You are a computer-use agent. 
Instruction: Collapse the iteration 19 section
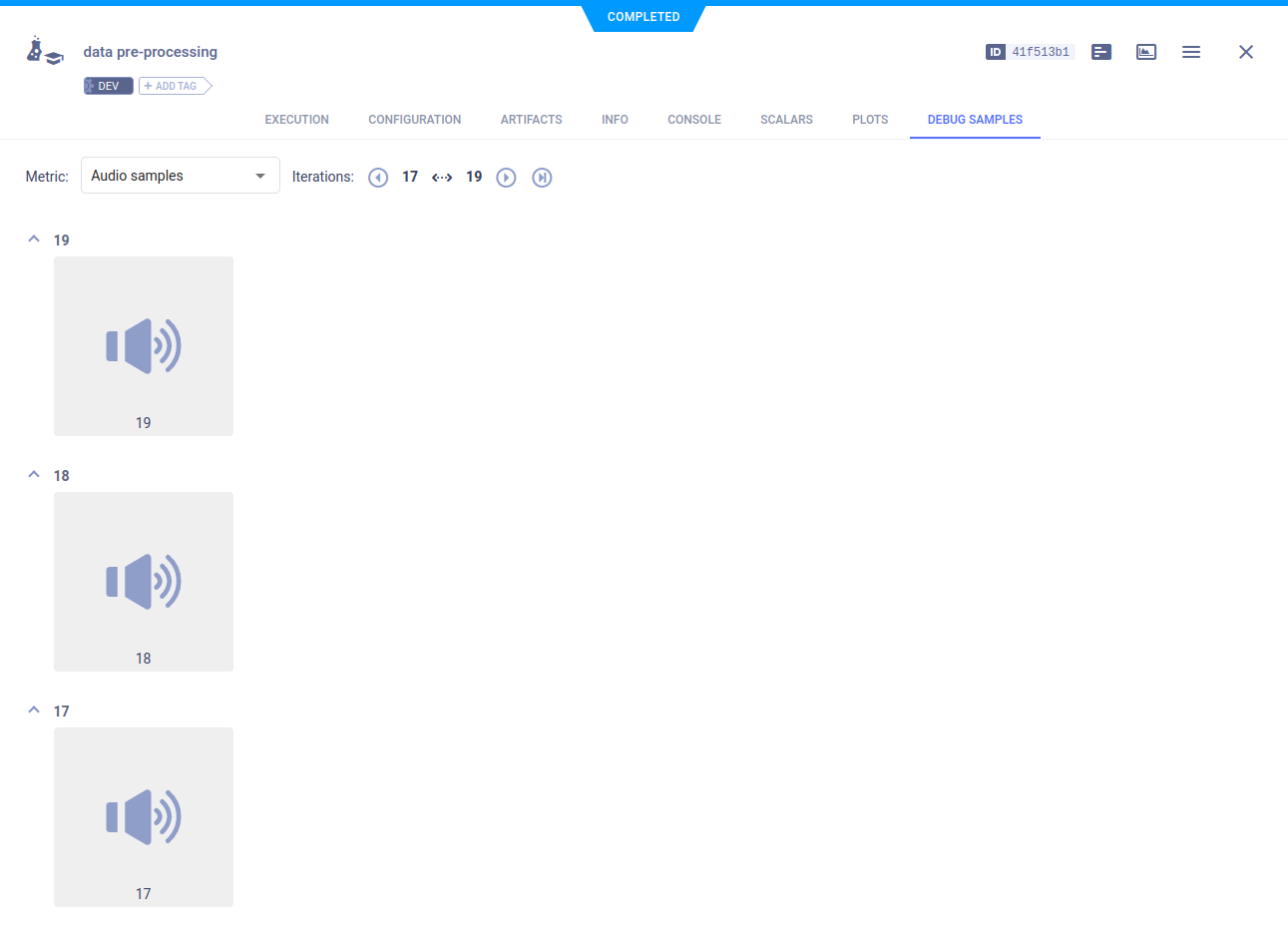(34, 239)
